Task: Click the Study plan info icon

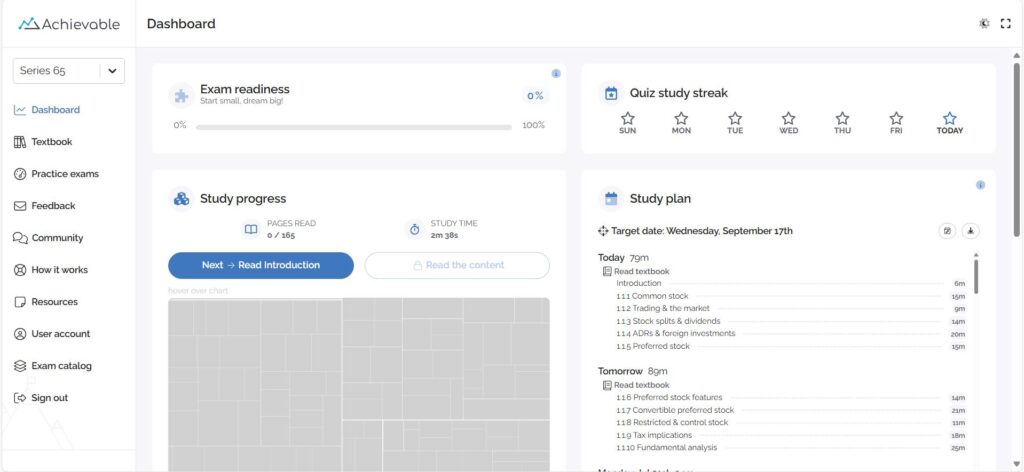Action: point(980,185)
